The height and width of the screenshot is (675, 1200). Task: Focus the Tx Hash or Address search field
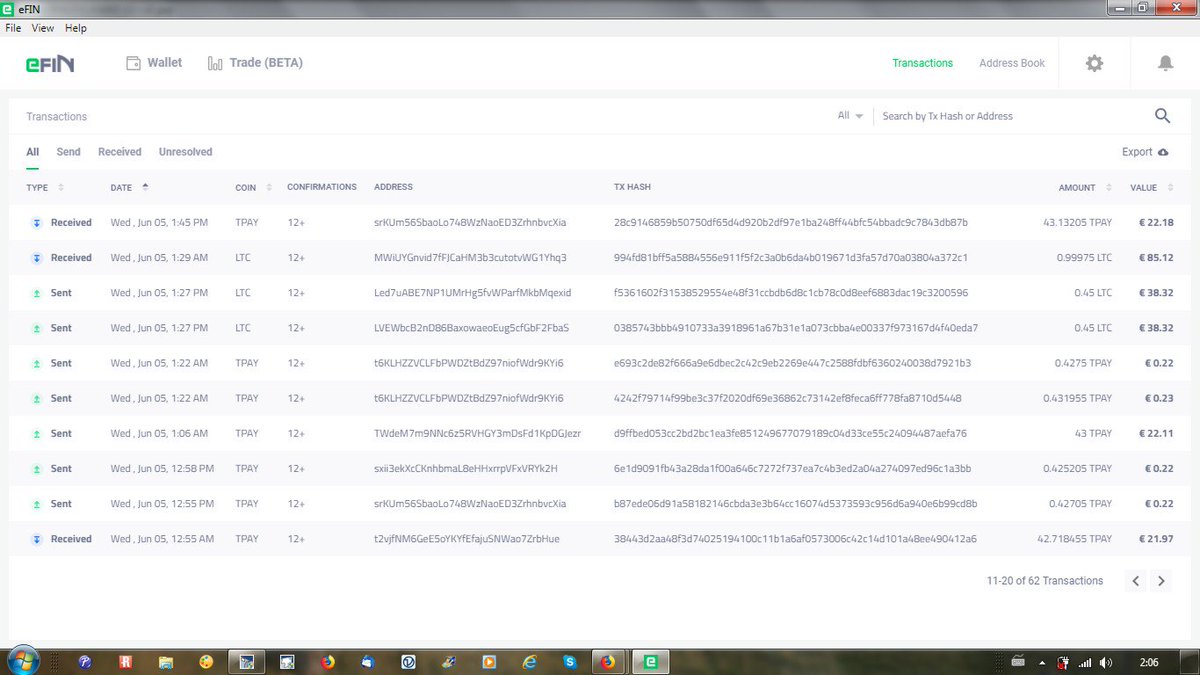click(1010, 116)
